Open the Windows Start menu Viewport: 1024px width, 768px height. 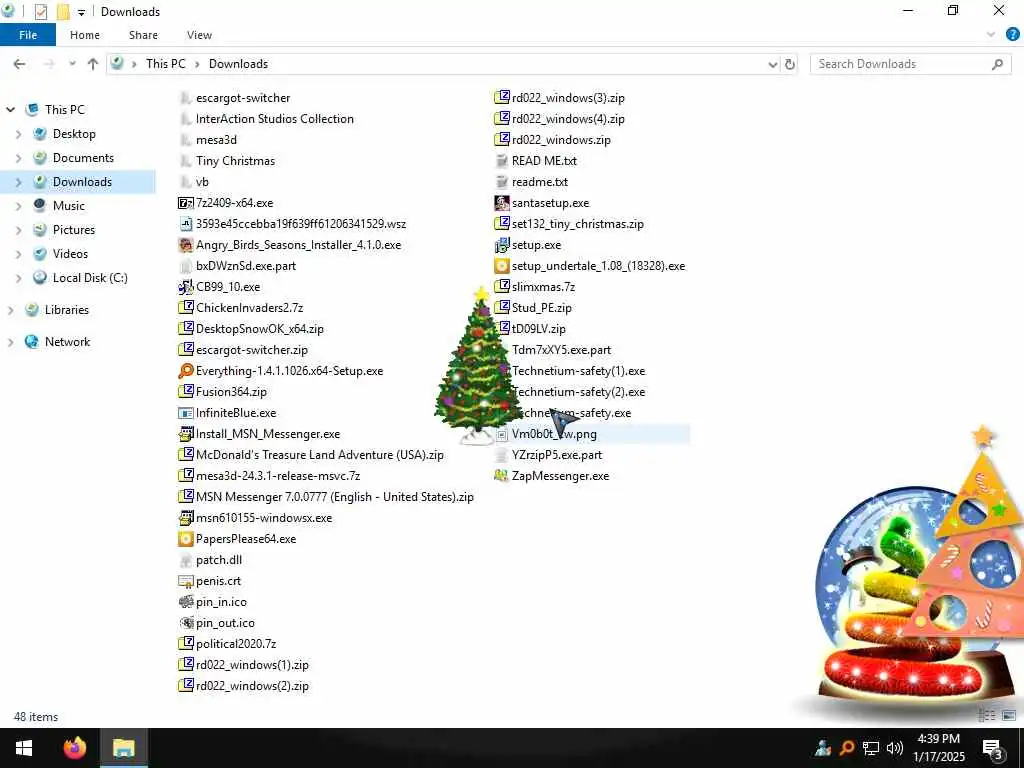pyautogui.click(x=24, y=748)
